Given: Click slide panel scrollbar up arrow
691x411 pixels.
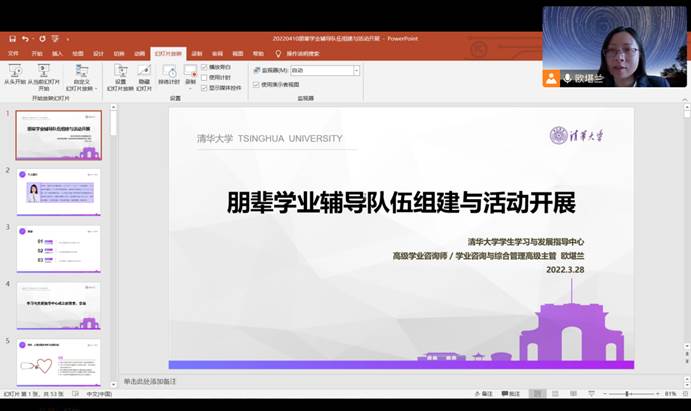Looking at the screenshot, I should click(113, 107).
